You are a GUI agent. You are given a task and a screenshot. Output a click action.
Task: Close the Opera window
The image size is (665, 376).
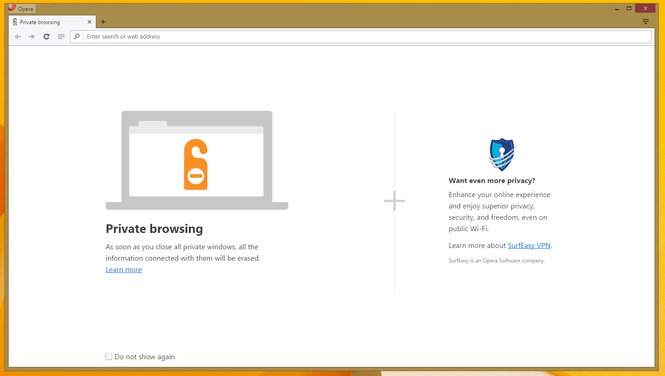(x=645, y=8)
